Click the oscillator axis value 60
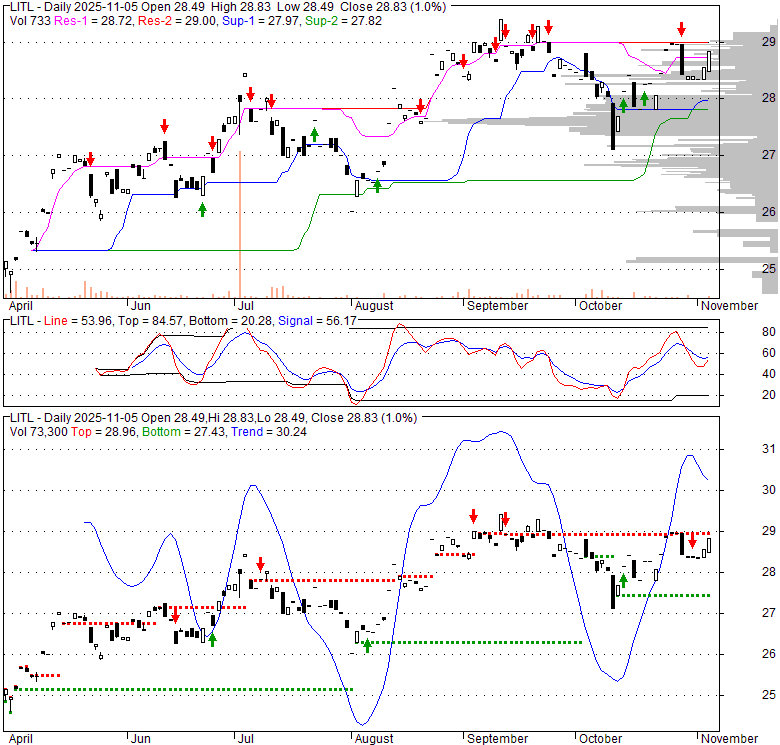Screen dimensions: 780x745 (x=769, y=353)
